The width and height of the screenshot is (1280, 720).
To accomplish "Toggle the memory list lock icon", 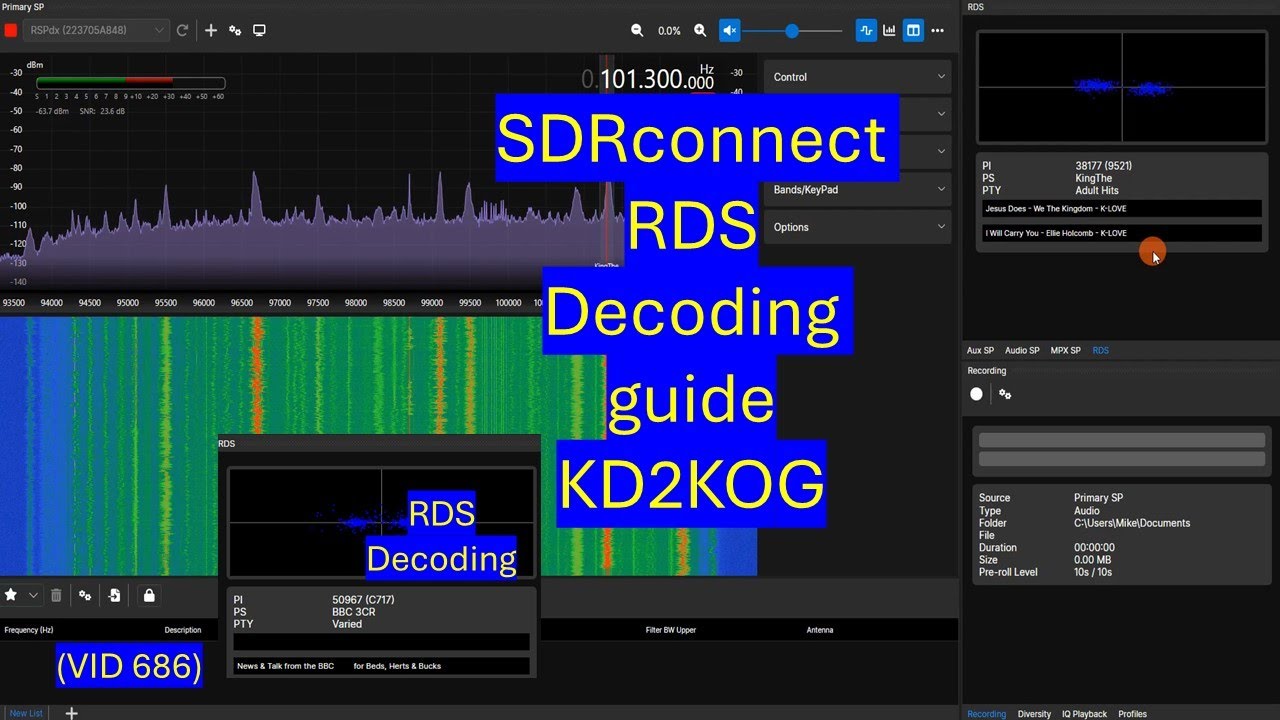I will (x=149, y=595).
